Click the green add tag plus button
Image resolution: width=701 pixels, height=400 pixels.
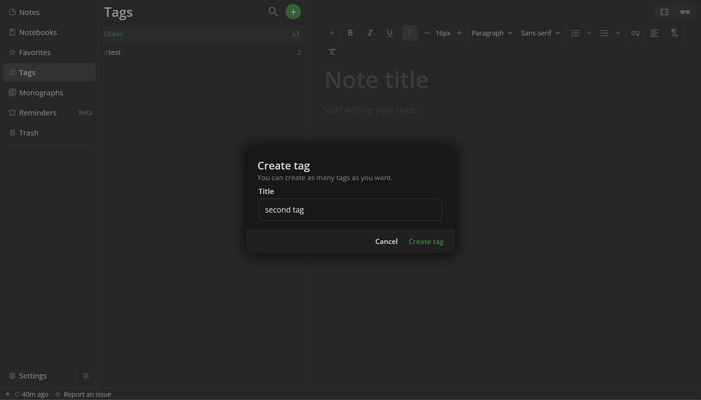[x=293, y=12]
